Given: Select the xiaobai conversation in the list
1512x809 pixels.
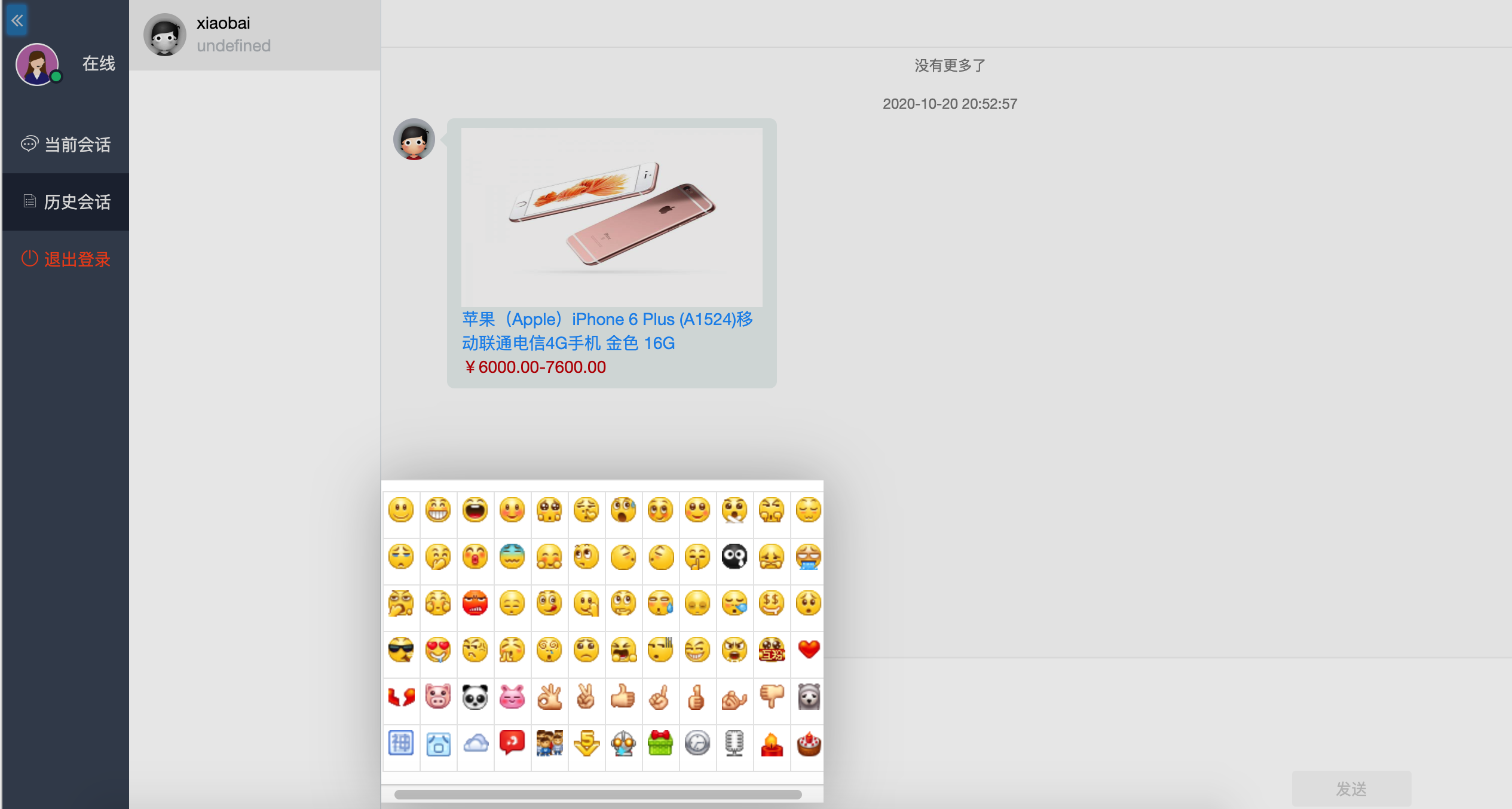Looking at the screenshot, I should click(x=255, y=35).
